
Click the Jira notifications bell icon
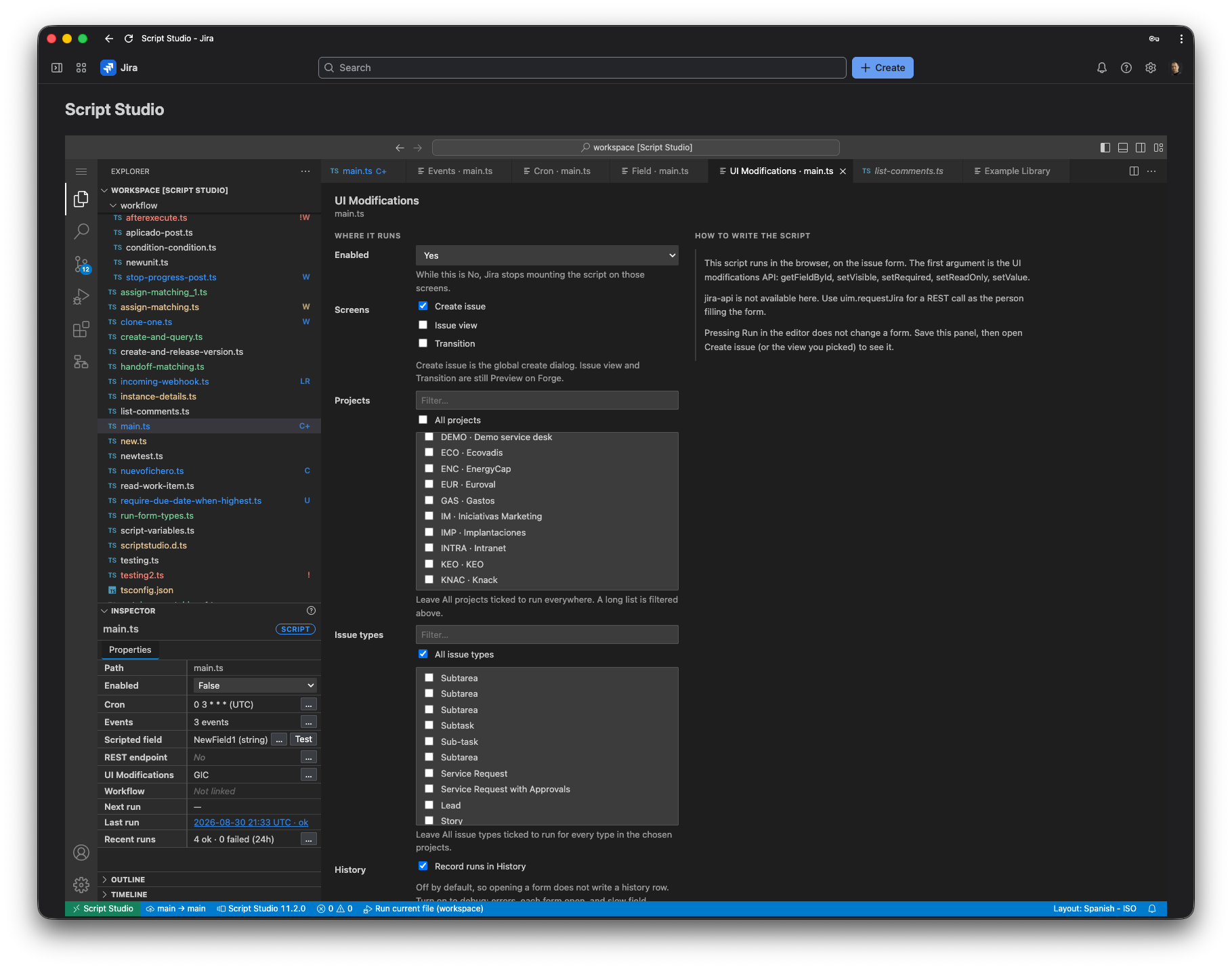[x=1102, y=68]
